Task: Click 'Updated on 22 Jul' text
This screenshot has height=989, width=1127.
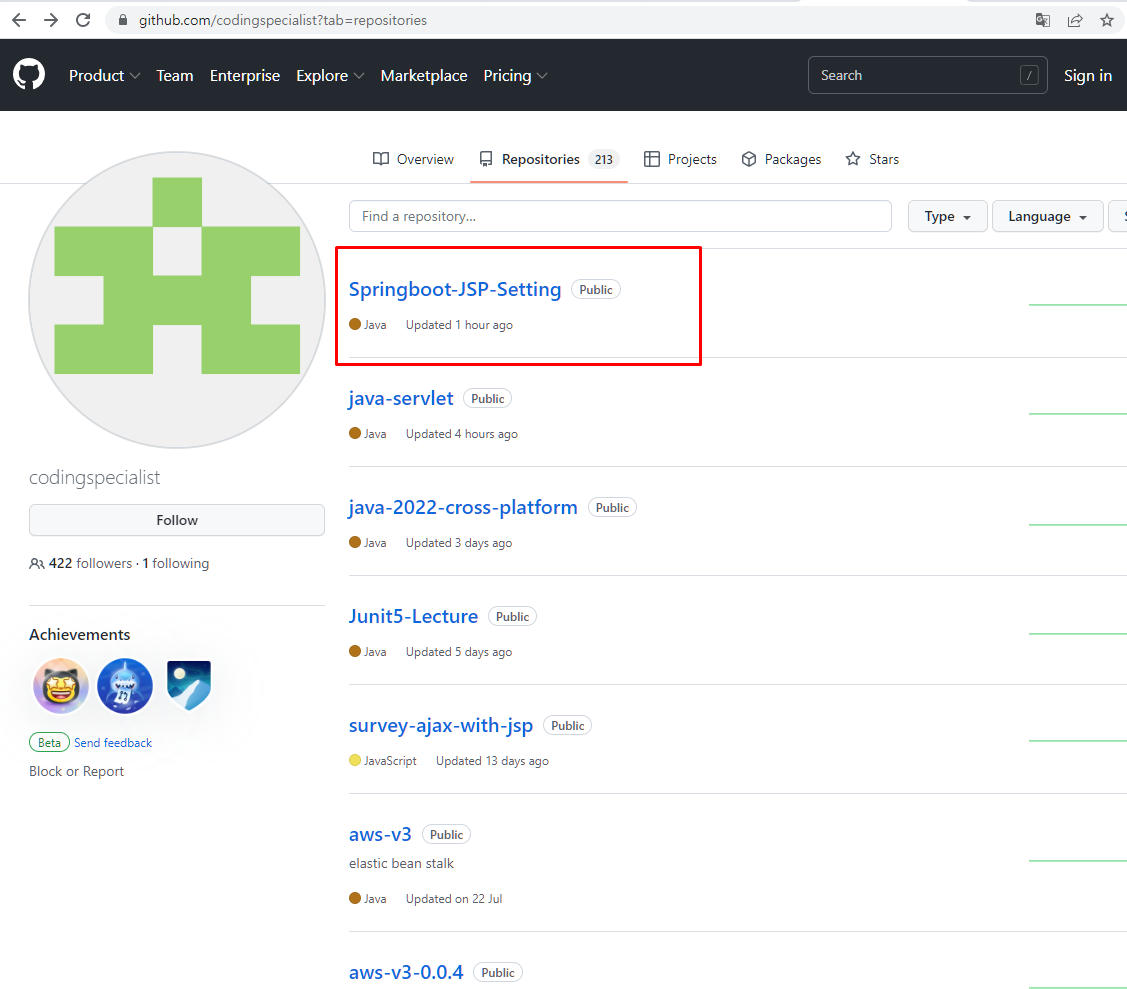Action: tap(454, 899)
